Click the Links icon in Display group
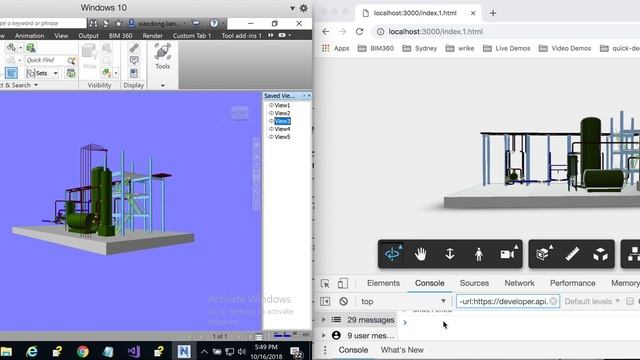This screenshot has width=640, height=360. (x=134, y=48)
